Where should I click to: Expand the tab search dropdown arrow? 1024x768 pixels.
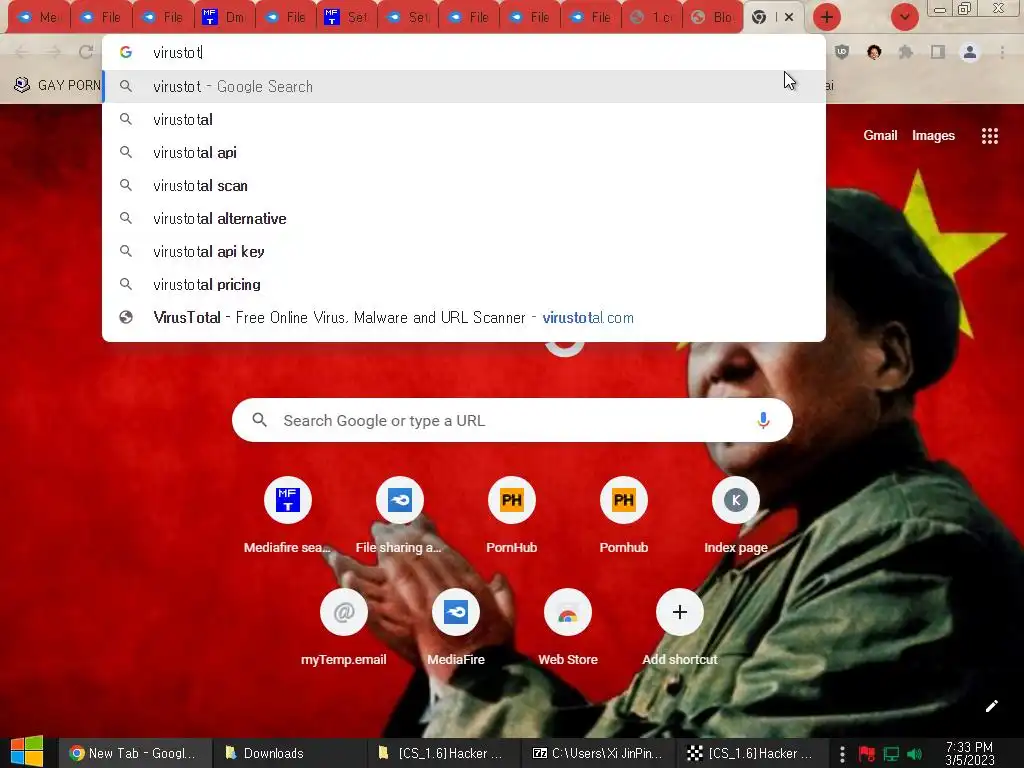pyautogui.click(x=904, y=17)
